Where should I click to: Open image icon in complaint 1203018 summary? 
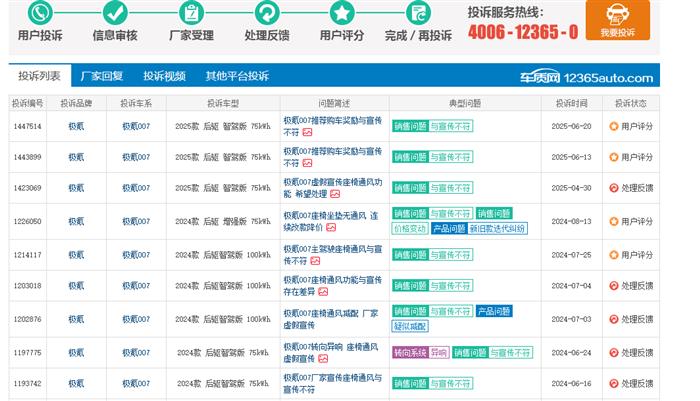323,291
